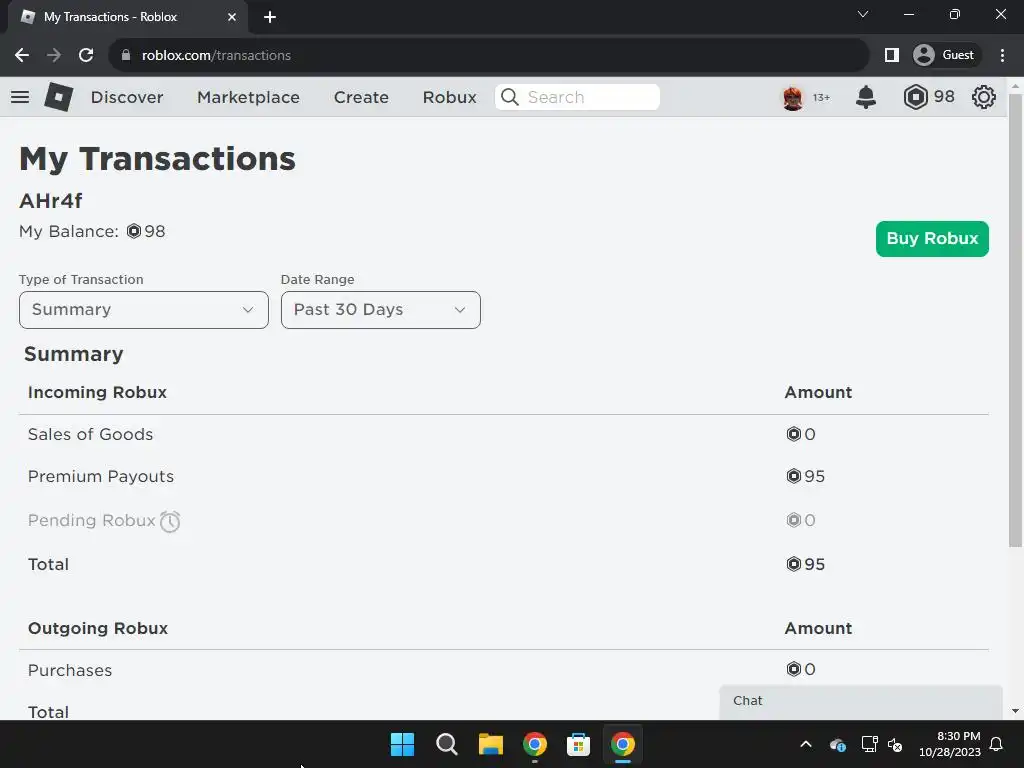This screenshot has height=768, width=1024.
Task: Click the Pending Robux clock icon
Action: pos(170,521)
